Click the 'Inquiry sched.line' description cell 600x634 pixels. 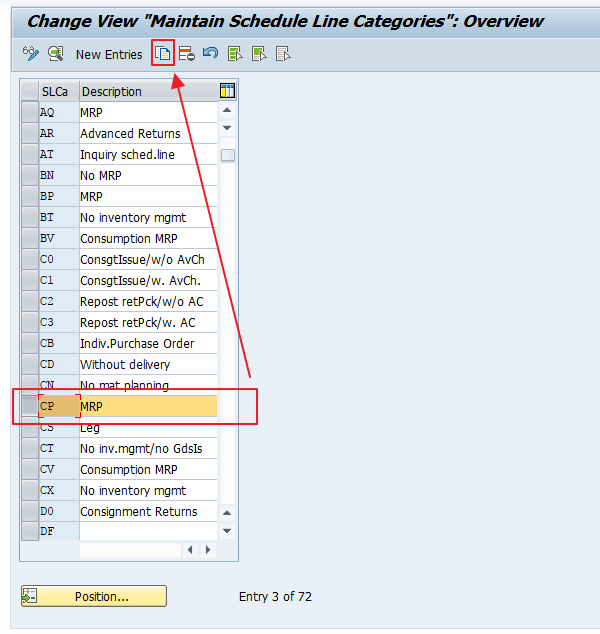[148, 154]
